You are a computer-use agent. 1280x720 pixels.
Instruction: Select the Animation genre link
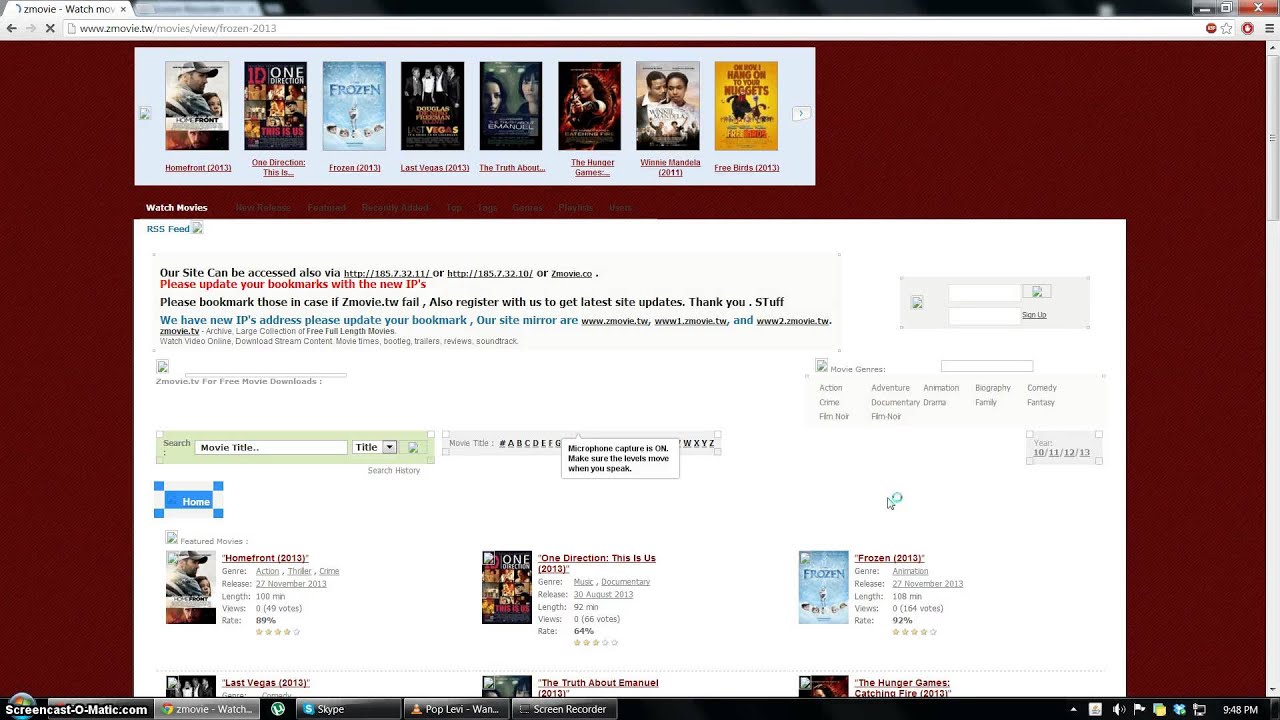[x=941, y=388]
